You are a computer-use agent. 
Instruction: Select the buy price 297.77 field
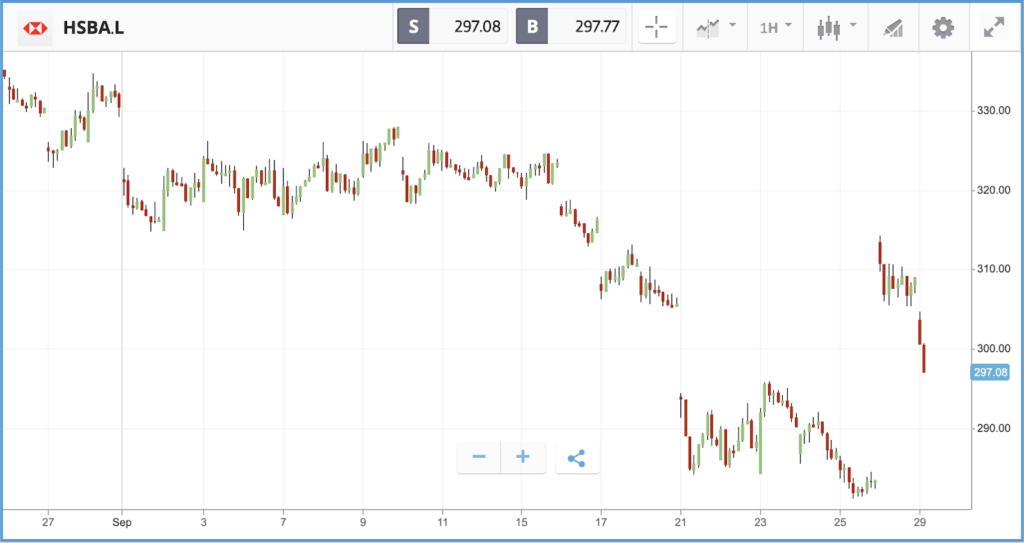pyautogui.click(x=586, y=27)
